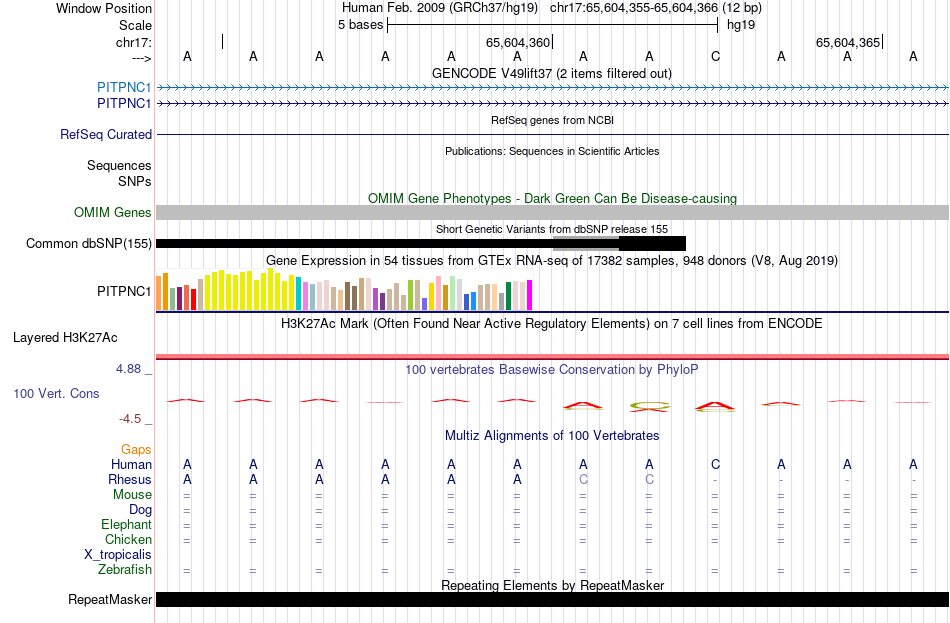Click the red bar in GTEx expression chart
The height and width of the screenshot is (623, 950).
tap(193, 299)
